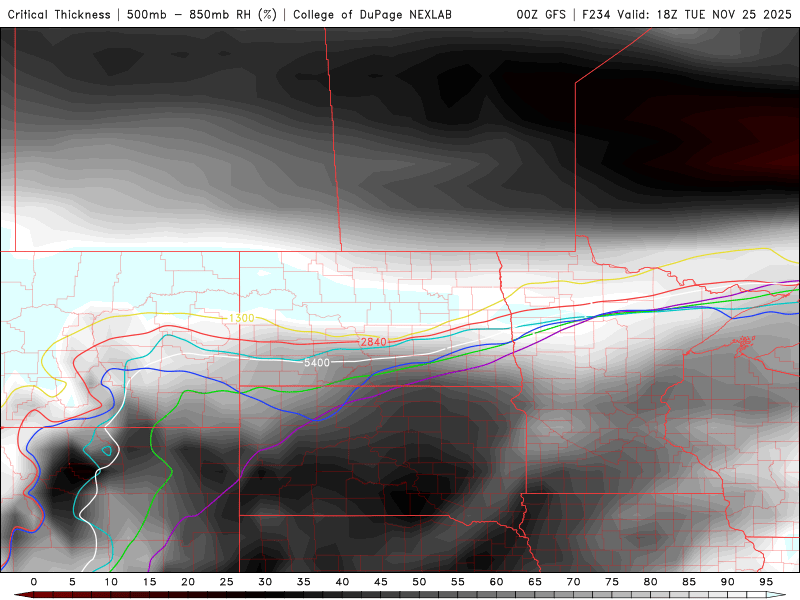Screen dimensions: 800x600
Task: Select the '40' tick on the color scale
Action: point(342,582)
